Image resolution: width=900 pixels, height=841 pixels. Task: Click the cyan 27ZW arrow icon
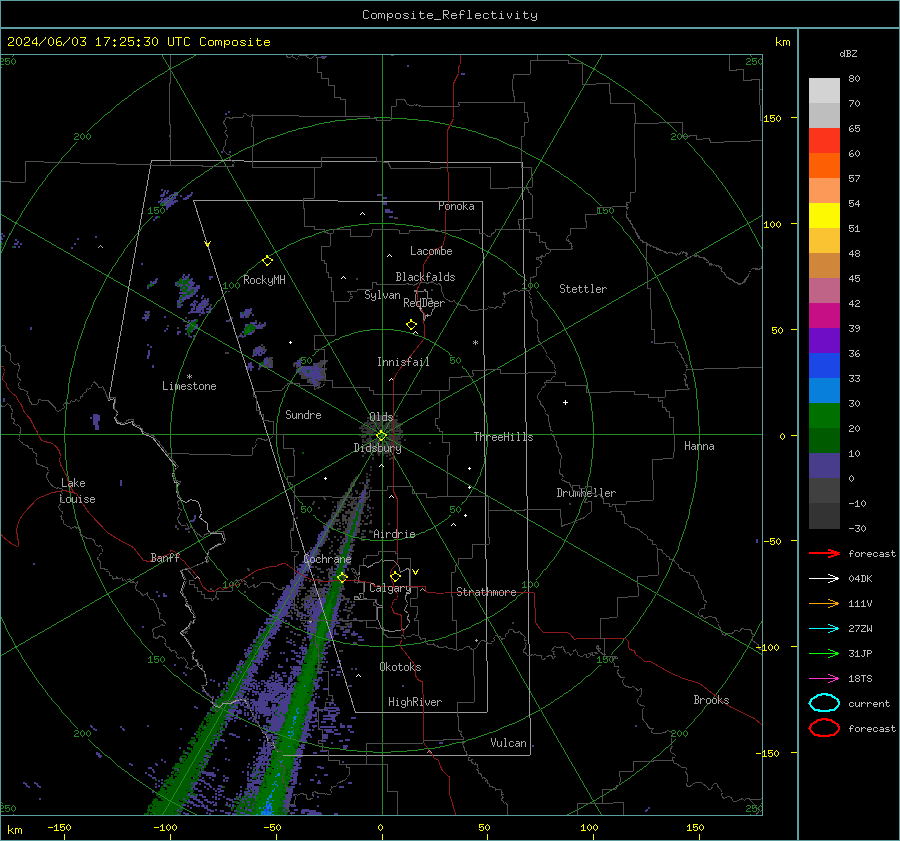(824, 629)
